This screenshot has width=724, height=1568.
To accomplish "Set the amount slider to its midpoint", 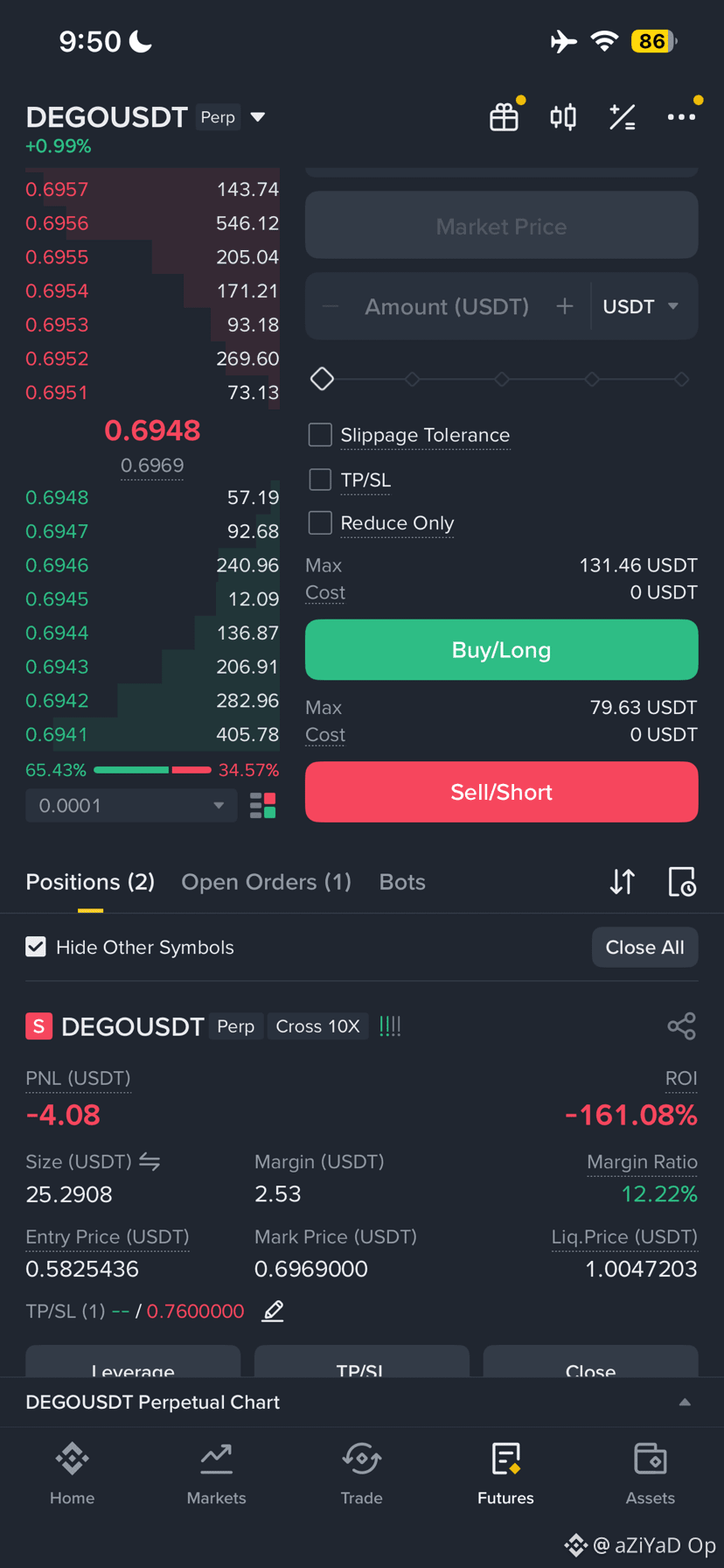I will pyautogui.click(x=502, y=379).
